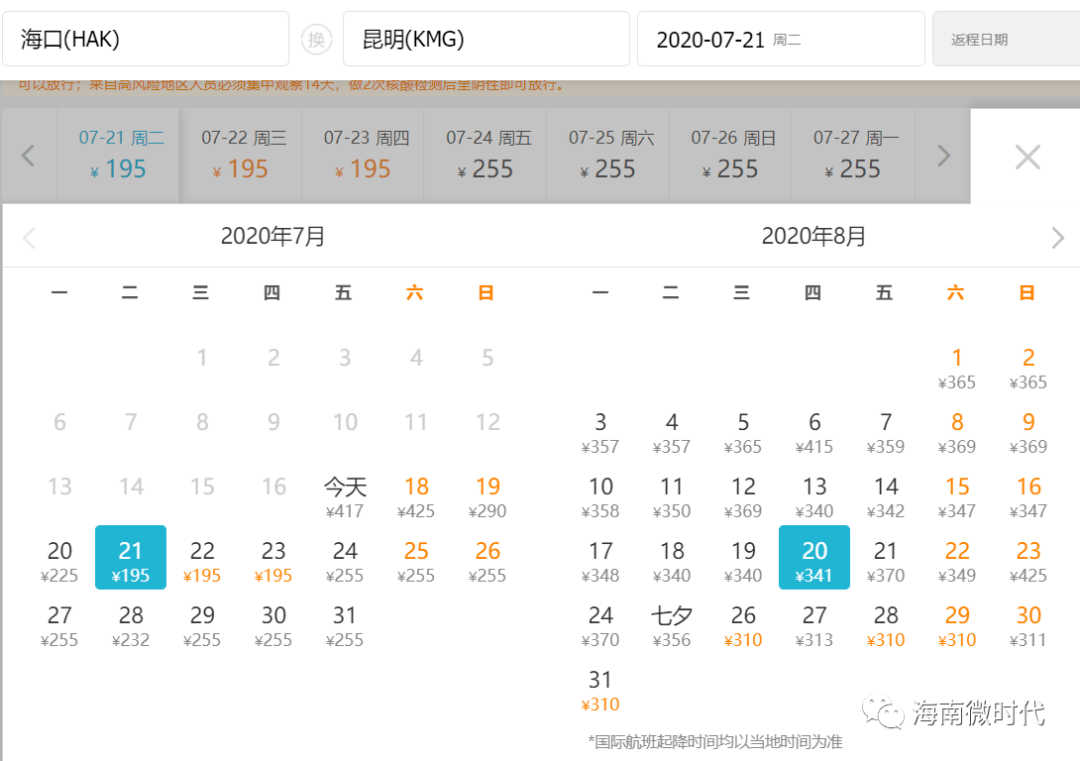This screenshot has height=761, width=1080.
Task: Click the return date (返程日期) field
Action: tap(1005, 40)
